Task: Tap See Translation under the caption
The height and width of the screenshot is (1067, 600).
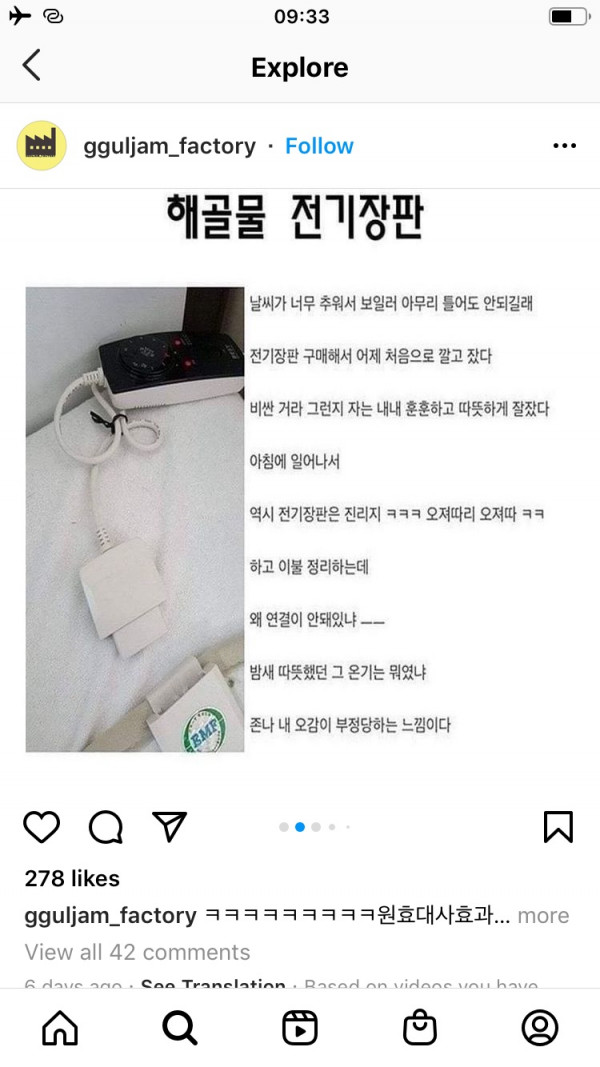Action: tap(213, 984)
